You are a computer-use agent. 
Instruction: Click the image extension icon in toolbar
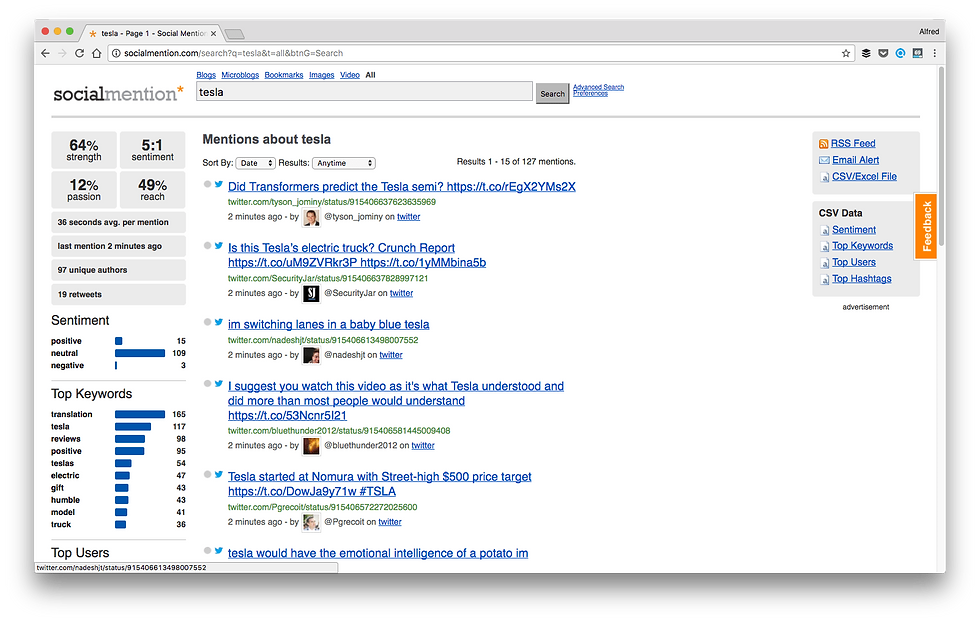pos(918,53)
